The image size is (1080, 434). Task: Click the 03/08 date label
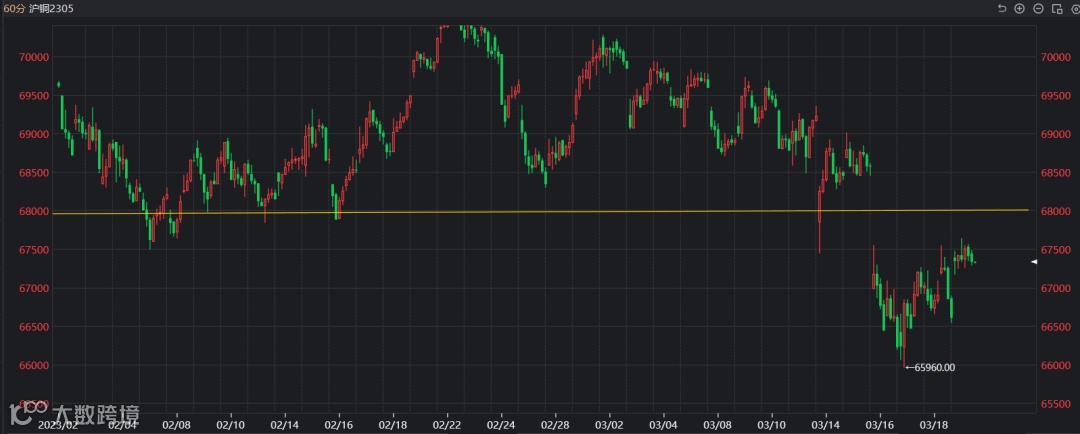point(717,425)
